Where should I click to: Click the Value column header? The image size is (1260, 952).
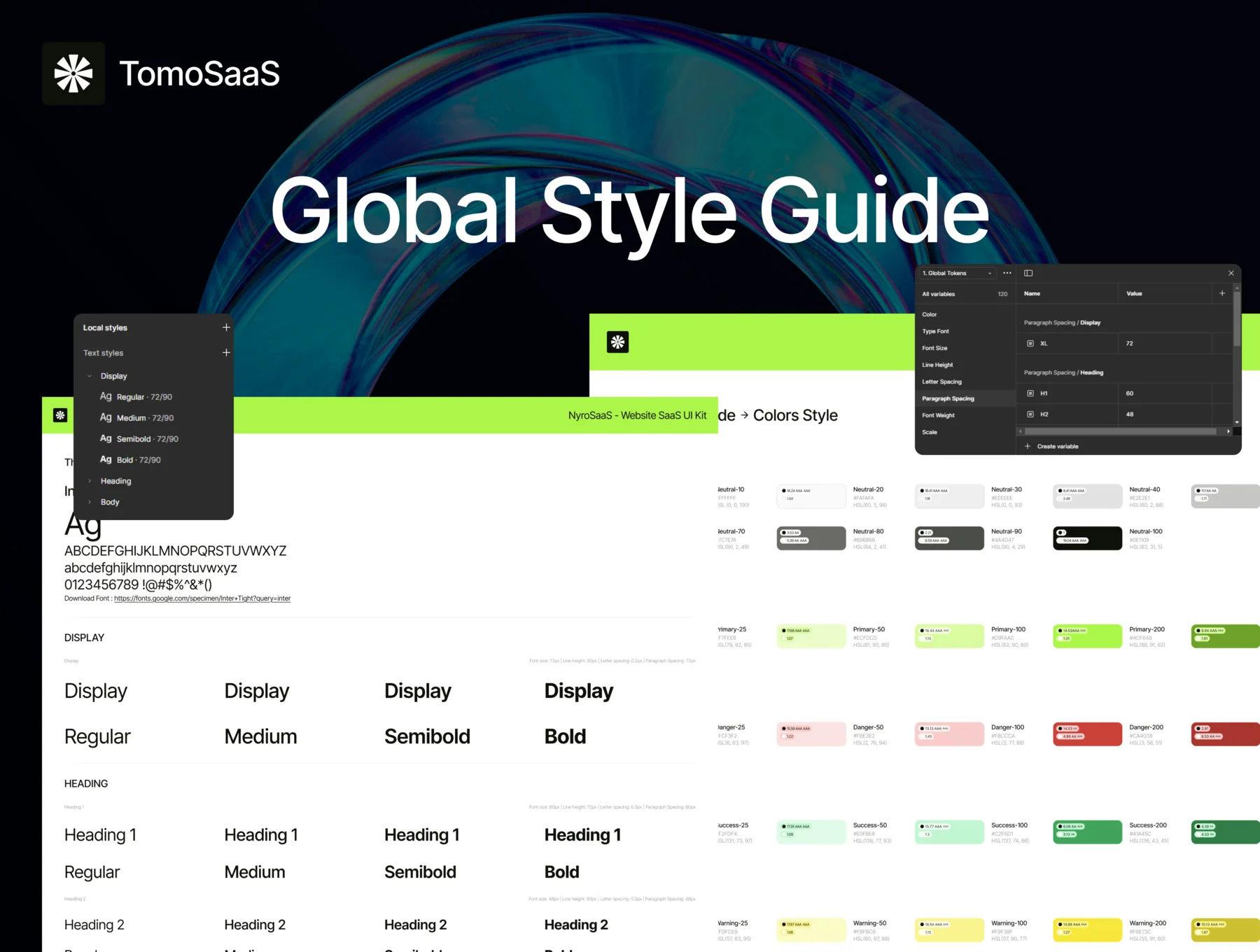point(1134,293)
